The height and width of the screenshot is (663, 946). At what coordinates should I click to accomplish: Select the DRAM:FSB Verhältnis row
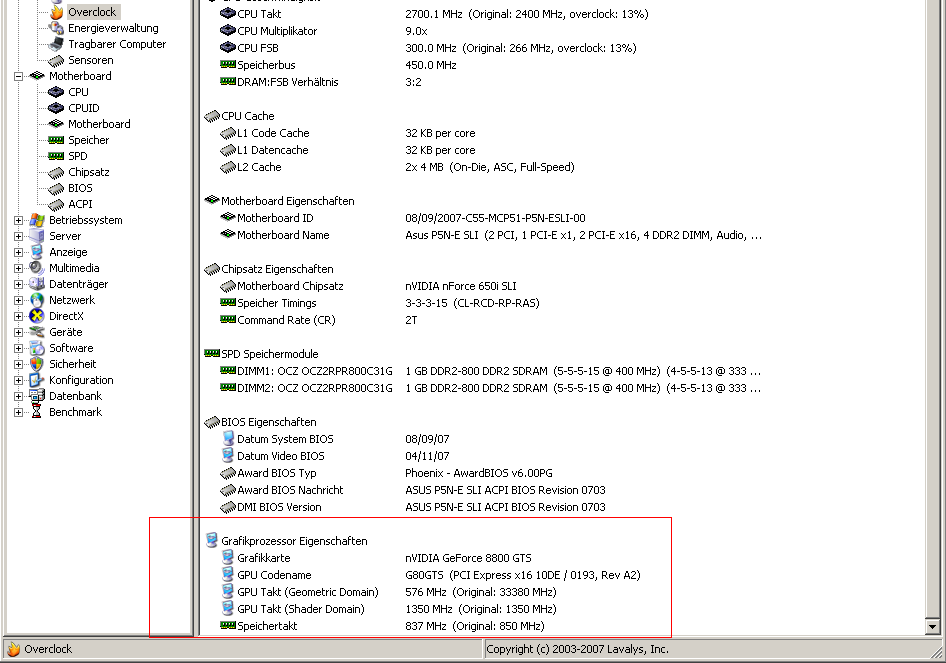pyautogui.click(x=321, y=82)
